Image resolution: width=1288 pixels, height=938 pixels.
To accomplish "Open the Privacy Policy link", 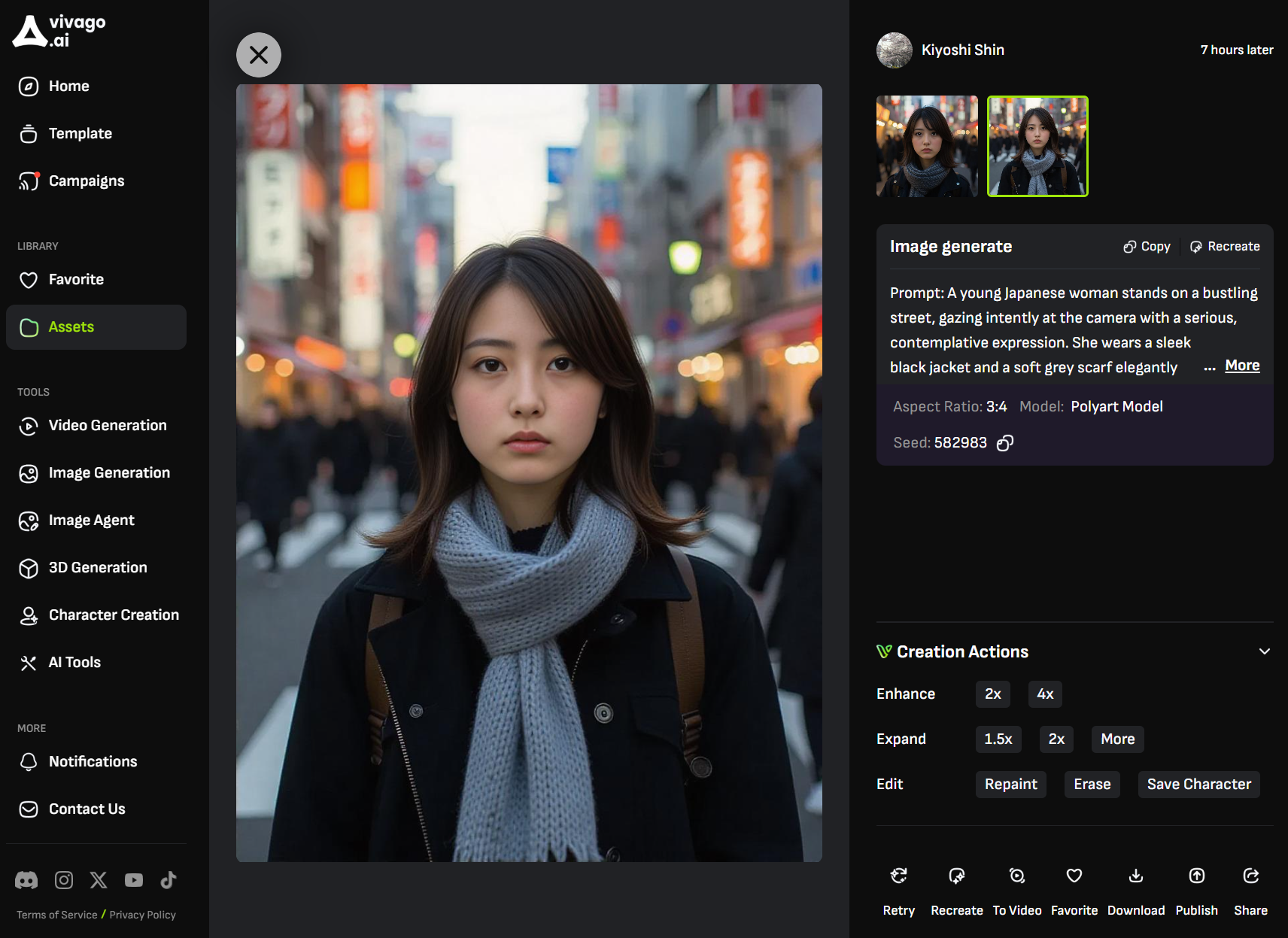I will tap(142, 915).
